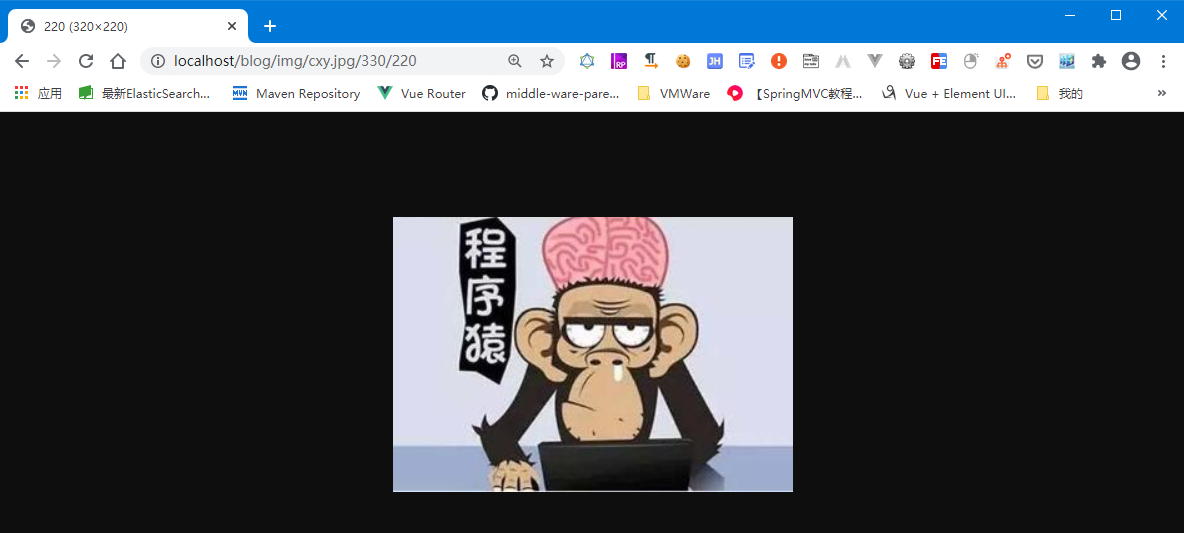Click the forward navigation arrow
The image size is (1184, 533).
(x=54, y=61)
